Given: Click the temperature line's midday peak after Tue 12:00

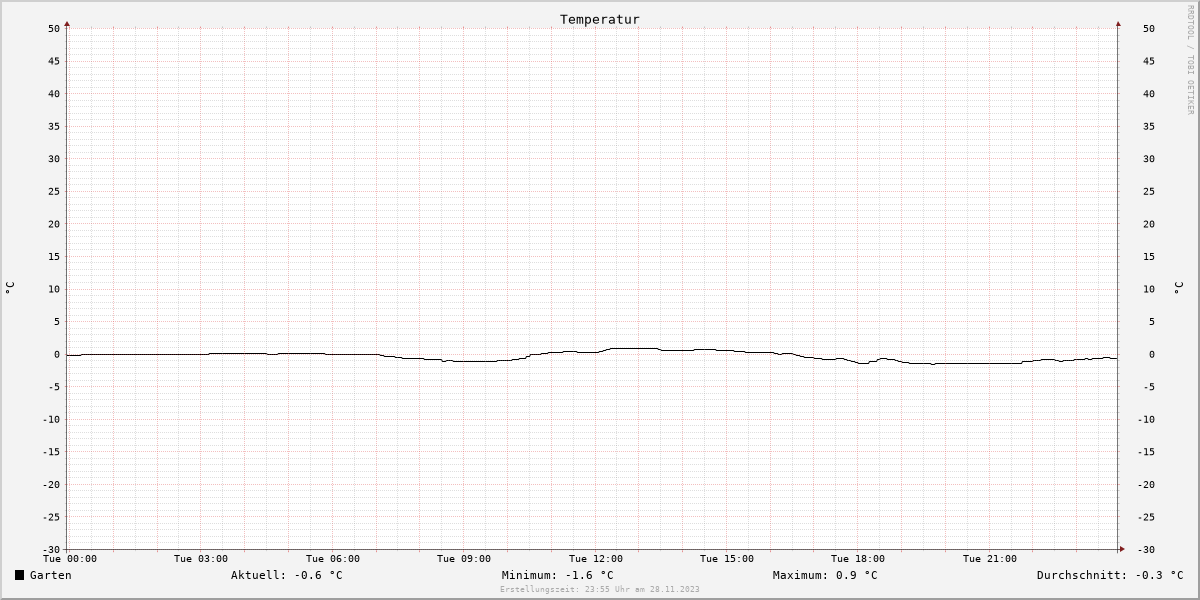Looking at the screenshot, I should click(634, 348).
